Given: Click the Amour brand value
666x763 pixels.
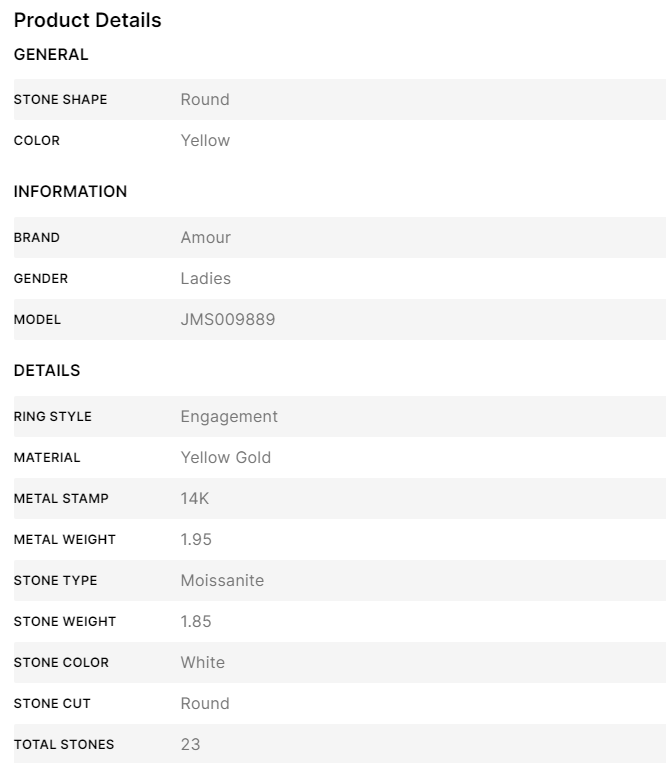Looking at the screenshot, I should tap(206, 237).
